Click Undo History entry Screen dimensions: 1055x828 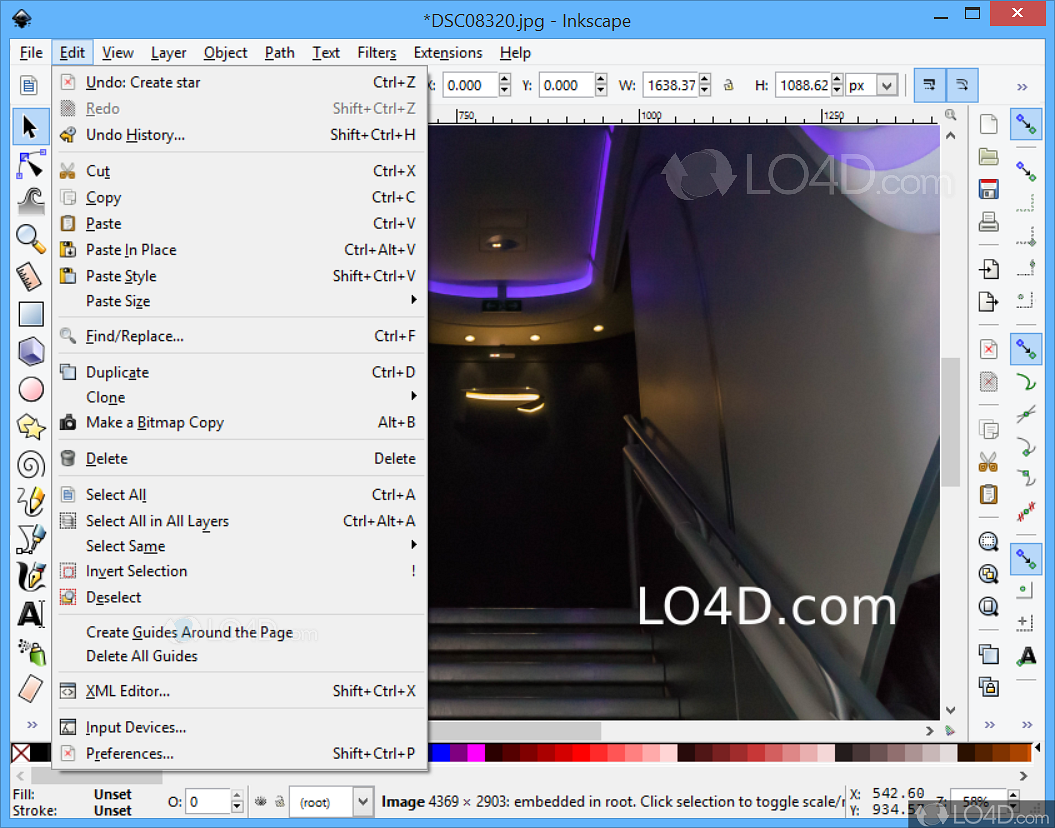coord(239,135)
